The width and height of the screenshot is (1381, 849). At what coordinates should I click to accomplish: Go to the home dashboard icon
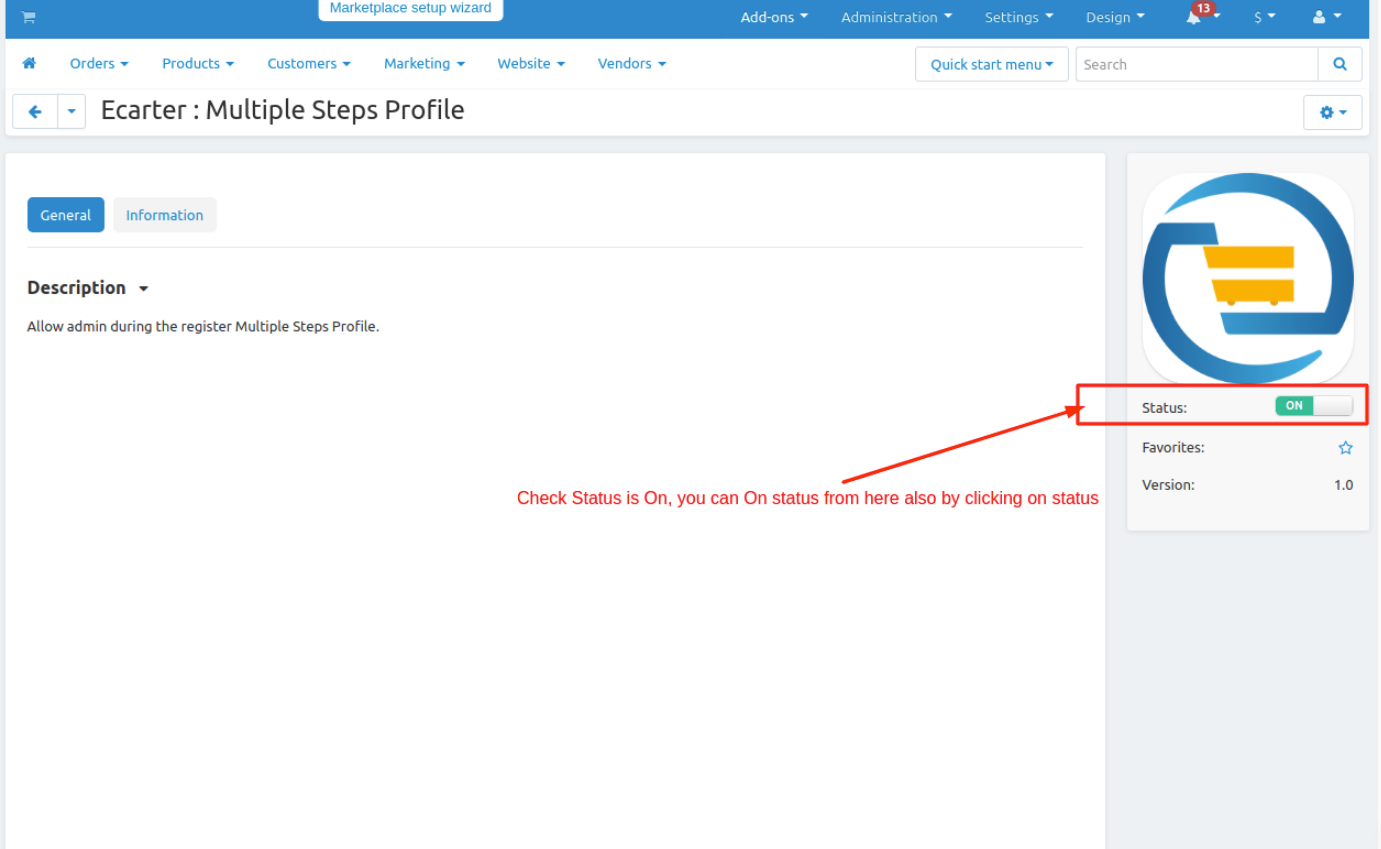[x=29, y=63]
